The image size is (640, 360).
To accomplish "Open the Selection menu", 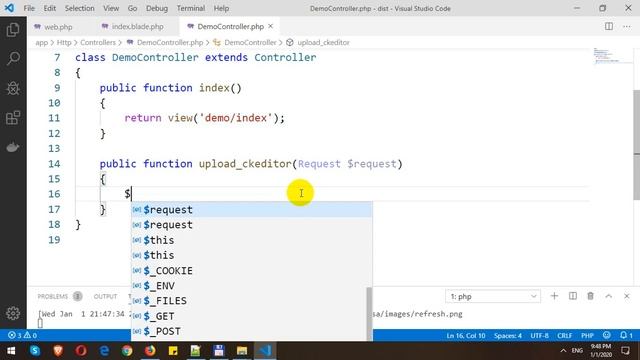I will pyautogui.click(x=80, y=8).
